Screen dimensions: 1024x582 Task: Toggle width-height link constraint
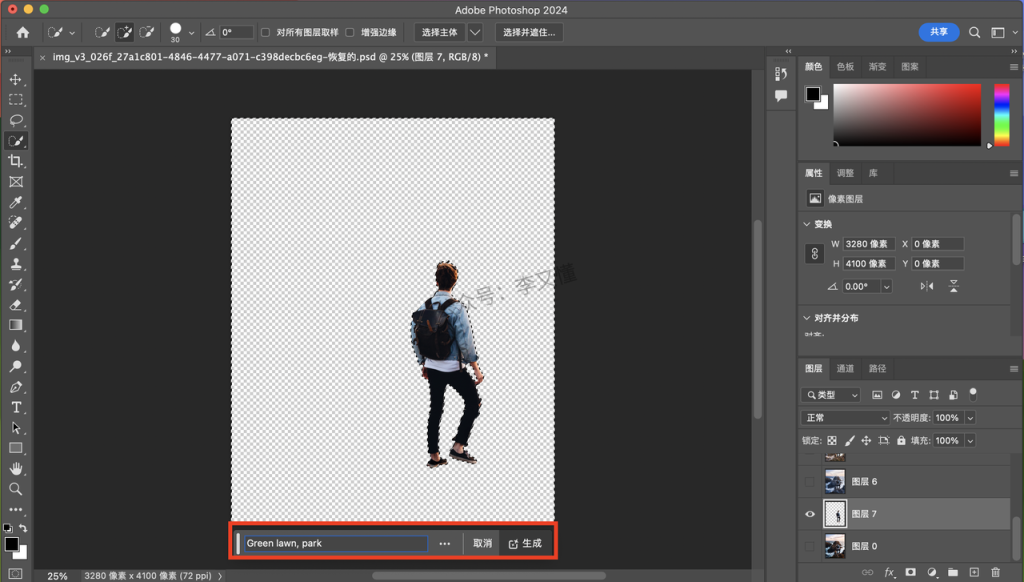coord(814,253)
